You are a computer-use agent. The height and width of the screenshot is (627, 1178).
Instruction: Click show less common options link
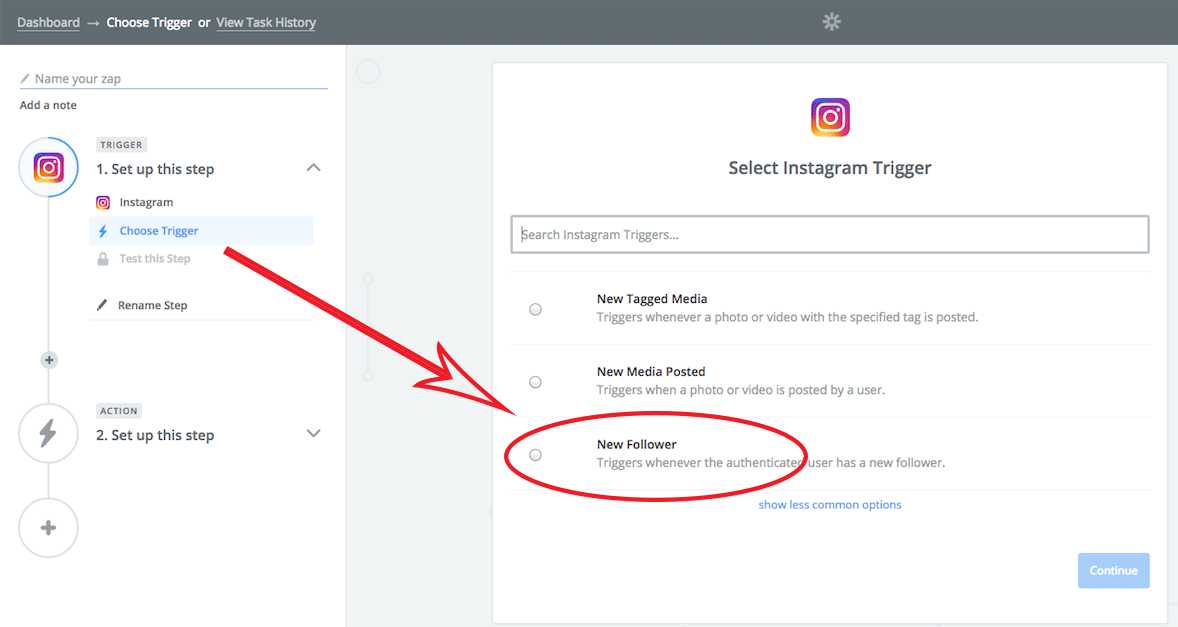click(829, 505)
